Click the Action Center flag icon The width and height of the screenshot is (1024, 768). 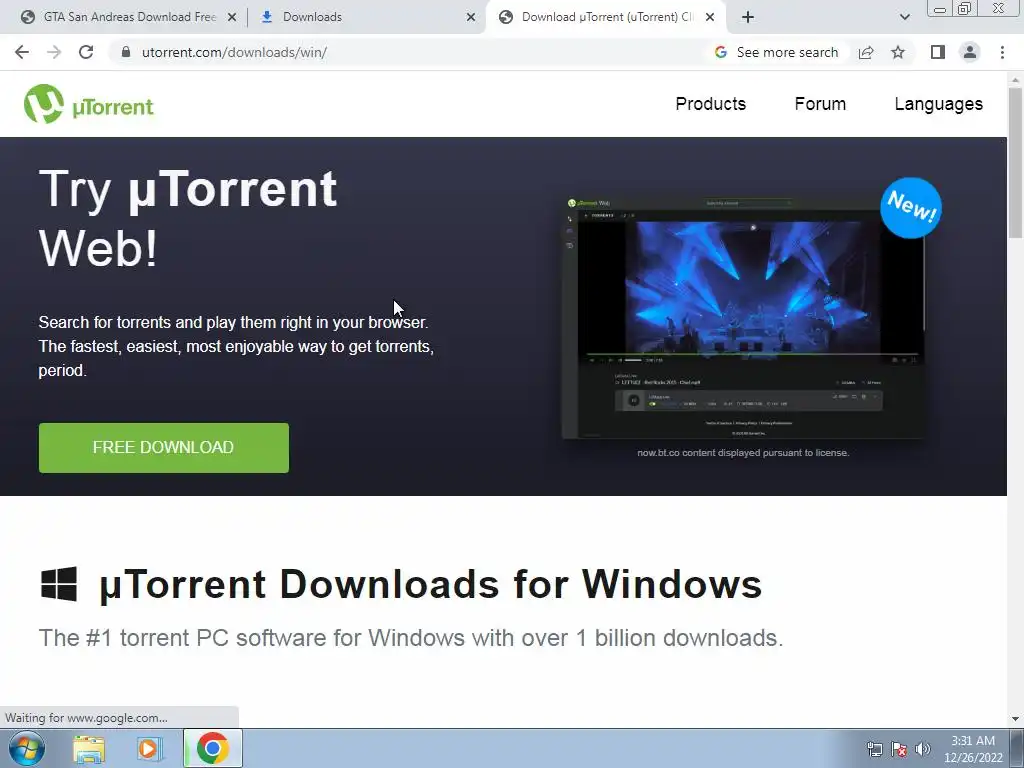(899, 749)
